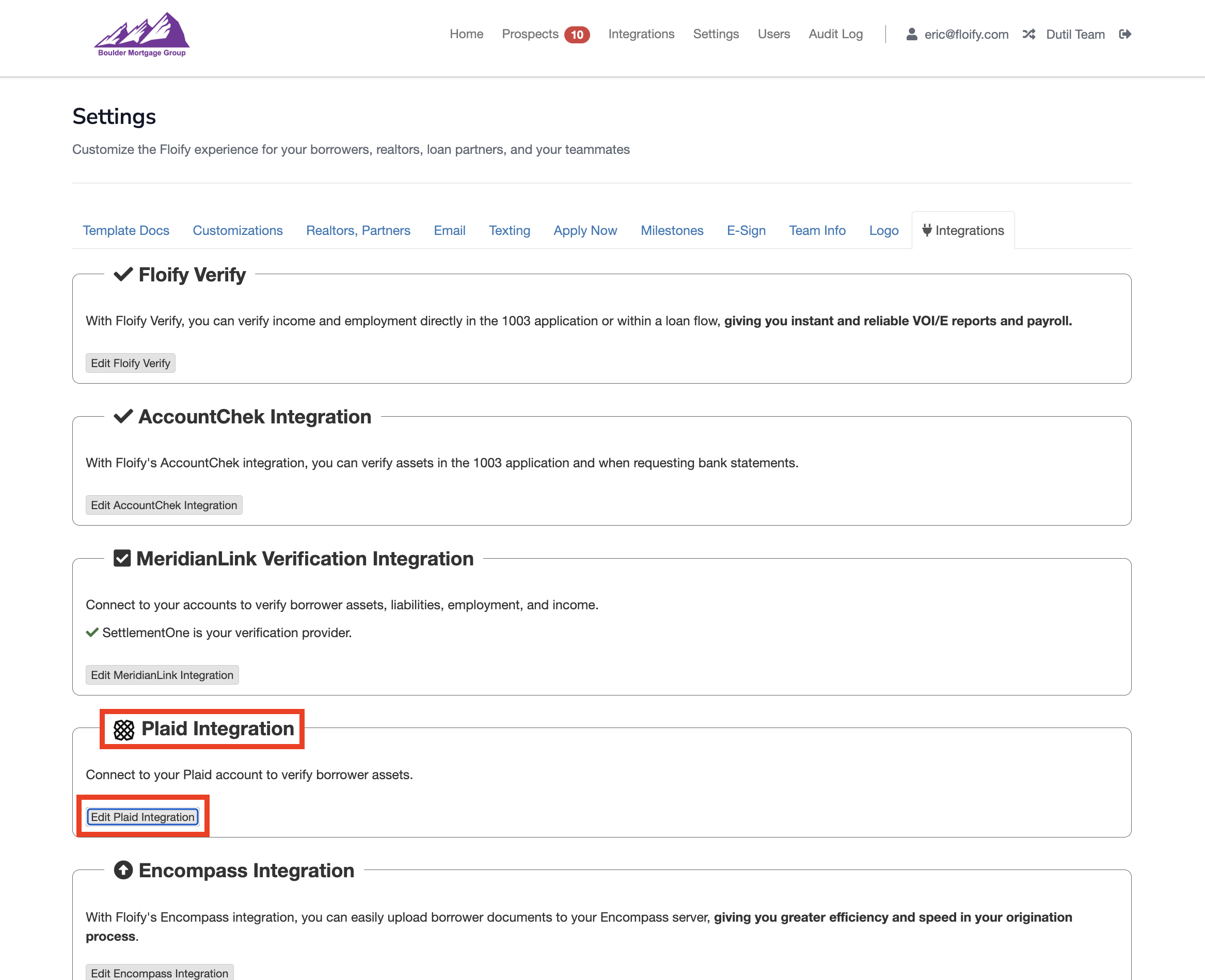Image resolution: width=1205 pixels, height=980 pixels.
Task: Click the Encompass up-arrow circle icon
Action: 123,870
